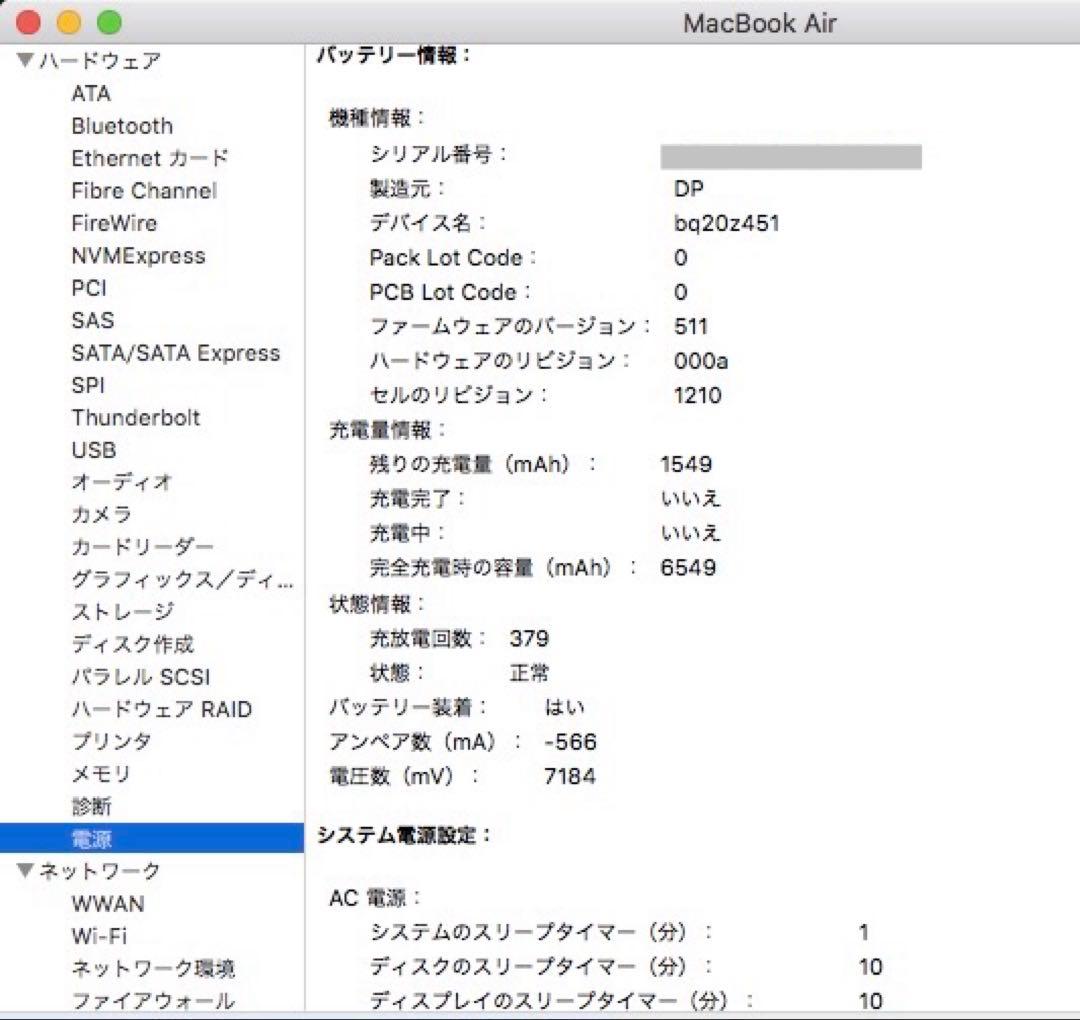The height and width of the screenshot is (1020, 1080).
Task: Open オーディオ hardware info
Action: pyautogui.click(x=121, y=481)
